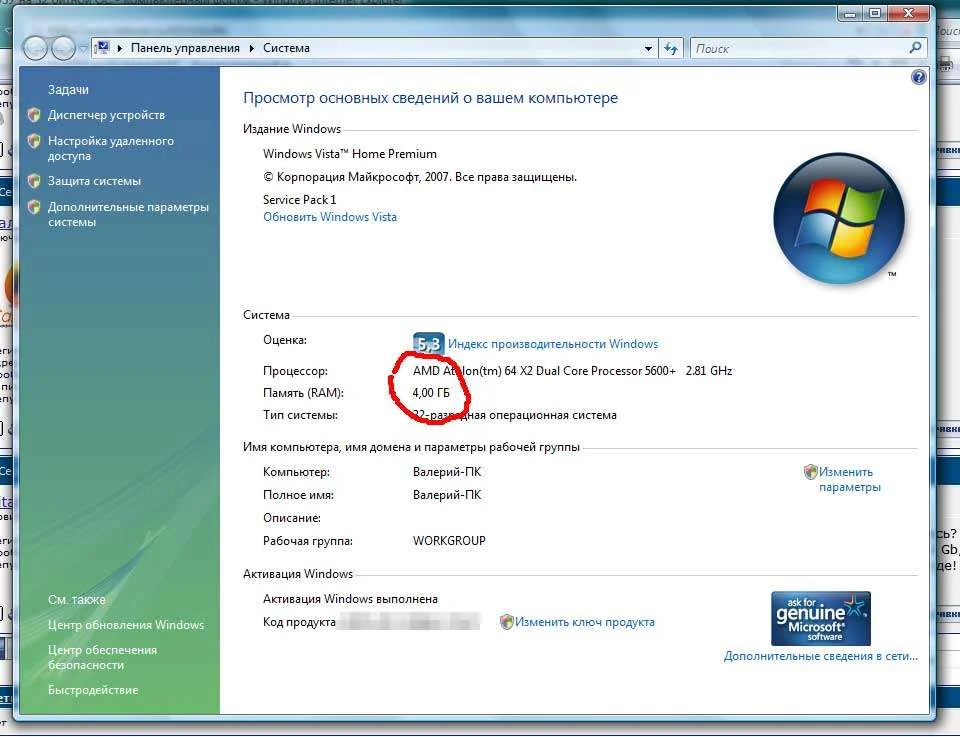This screenshot has height=737, width=960.
Task: Click WORKGROUP value text
Action: [449, 541]
